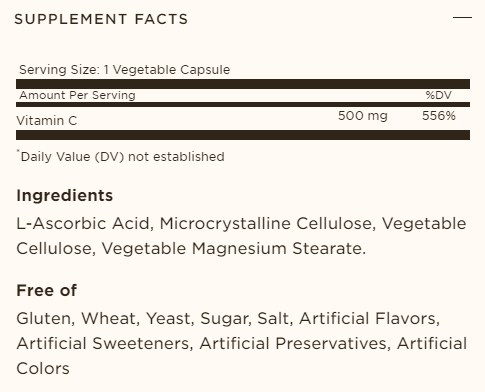
Task: Click the SUPPLEMENT FACTS heading
Action: pyautogui.click(x=101, y=19)
